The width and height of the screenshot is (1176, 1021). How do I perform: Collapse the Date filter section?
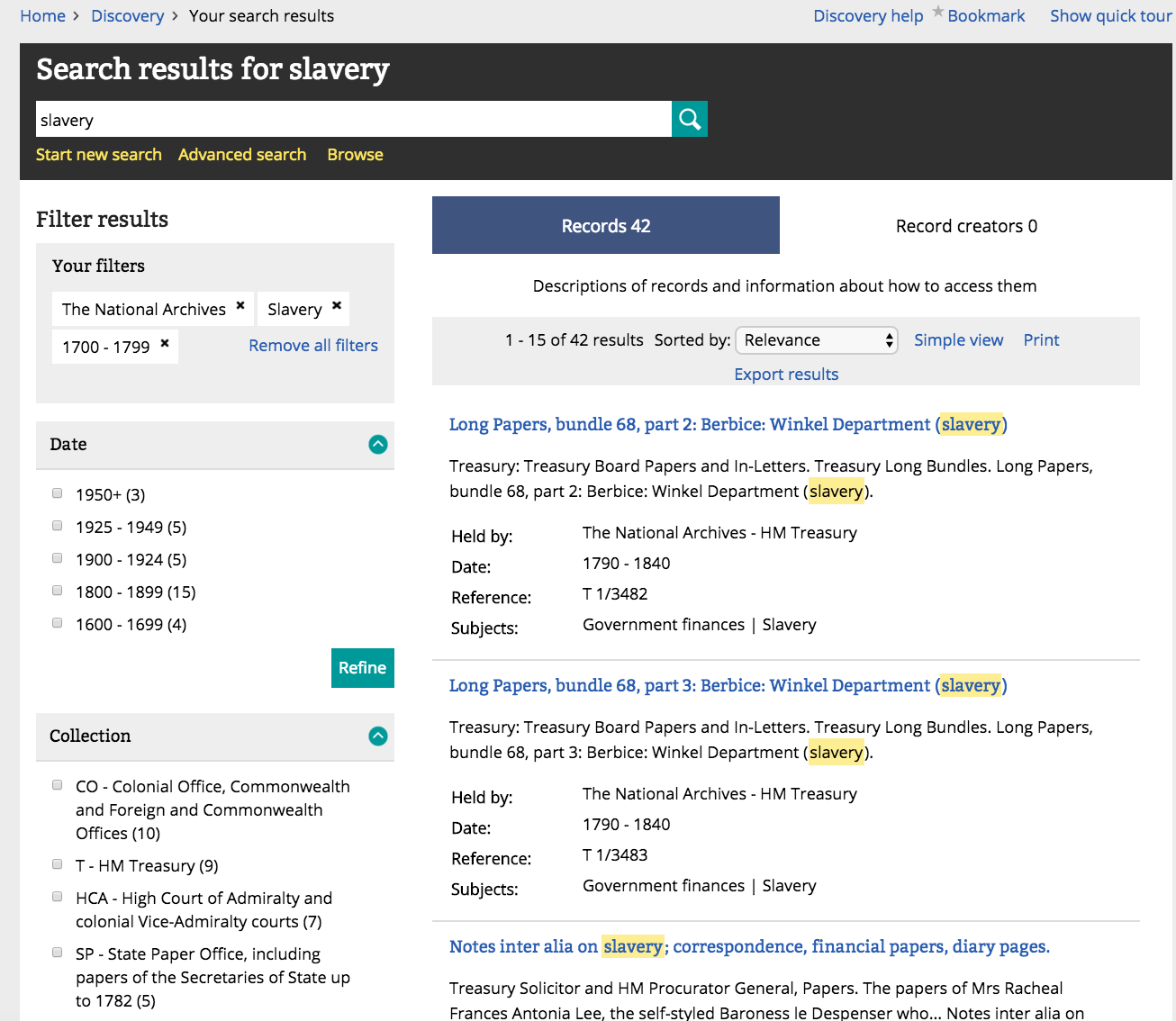coord(378,445)
